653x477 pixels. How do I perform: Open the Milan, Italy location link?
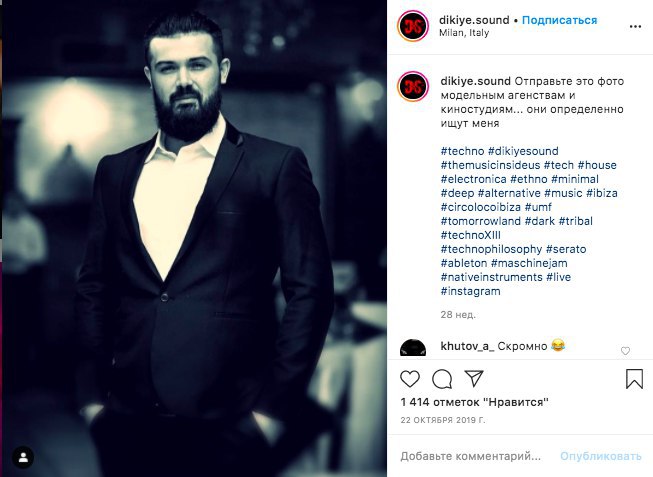point(464,33)
